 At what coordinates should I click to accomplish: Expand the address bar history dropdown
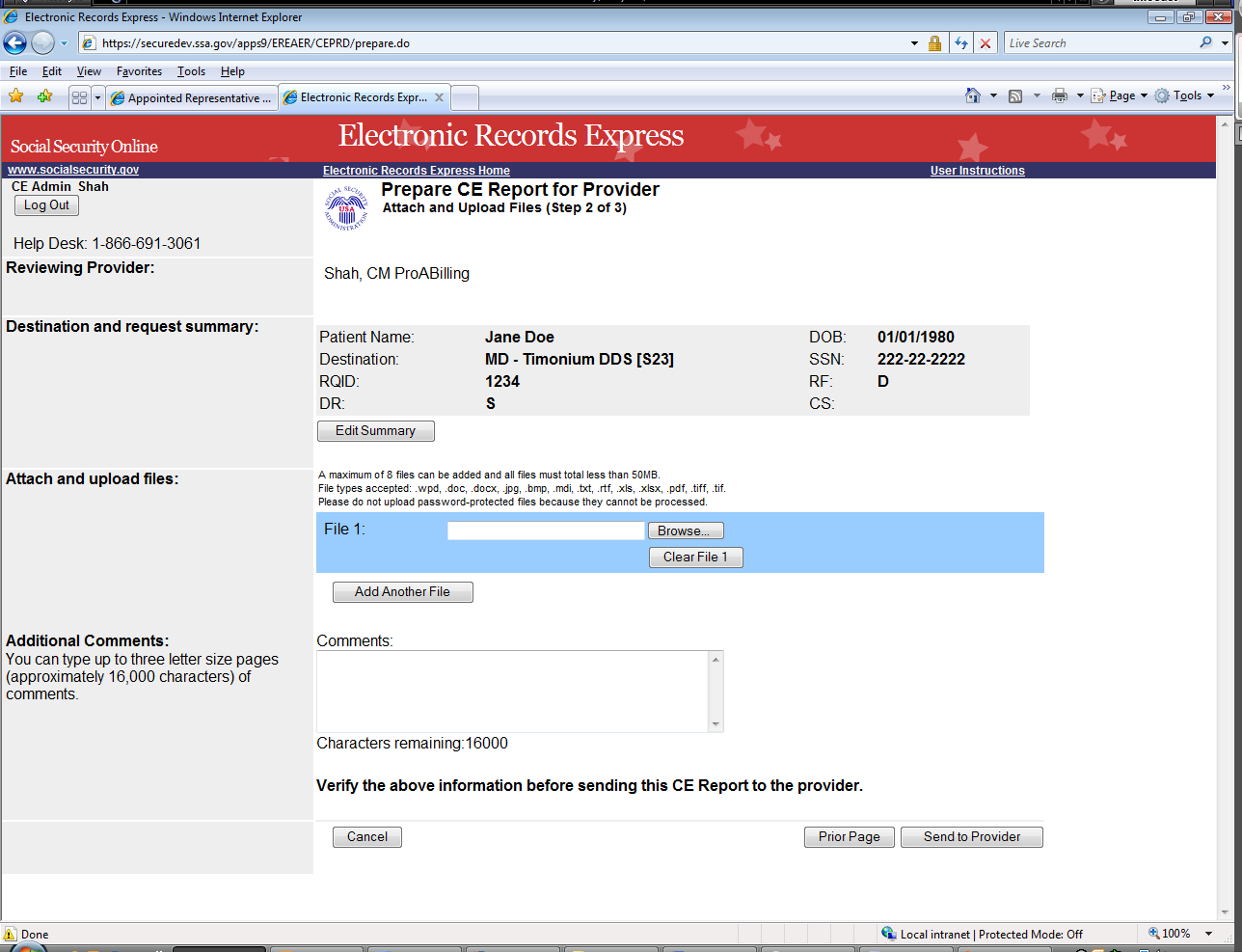[x=914, y=43]
